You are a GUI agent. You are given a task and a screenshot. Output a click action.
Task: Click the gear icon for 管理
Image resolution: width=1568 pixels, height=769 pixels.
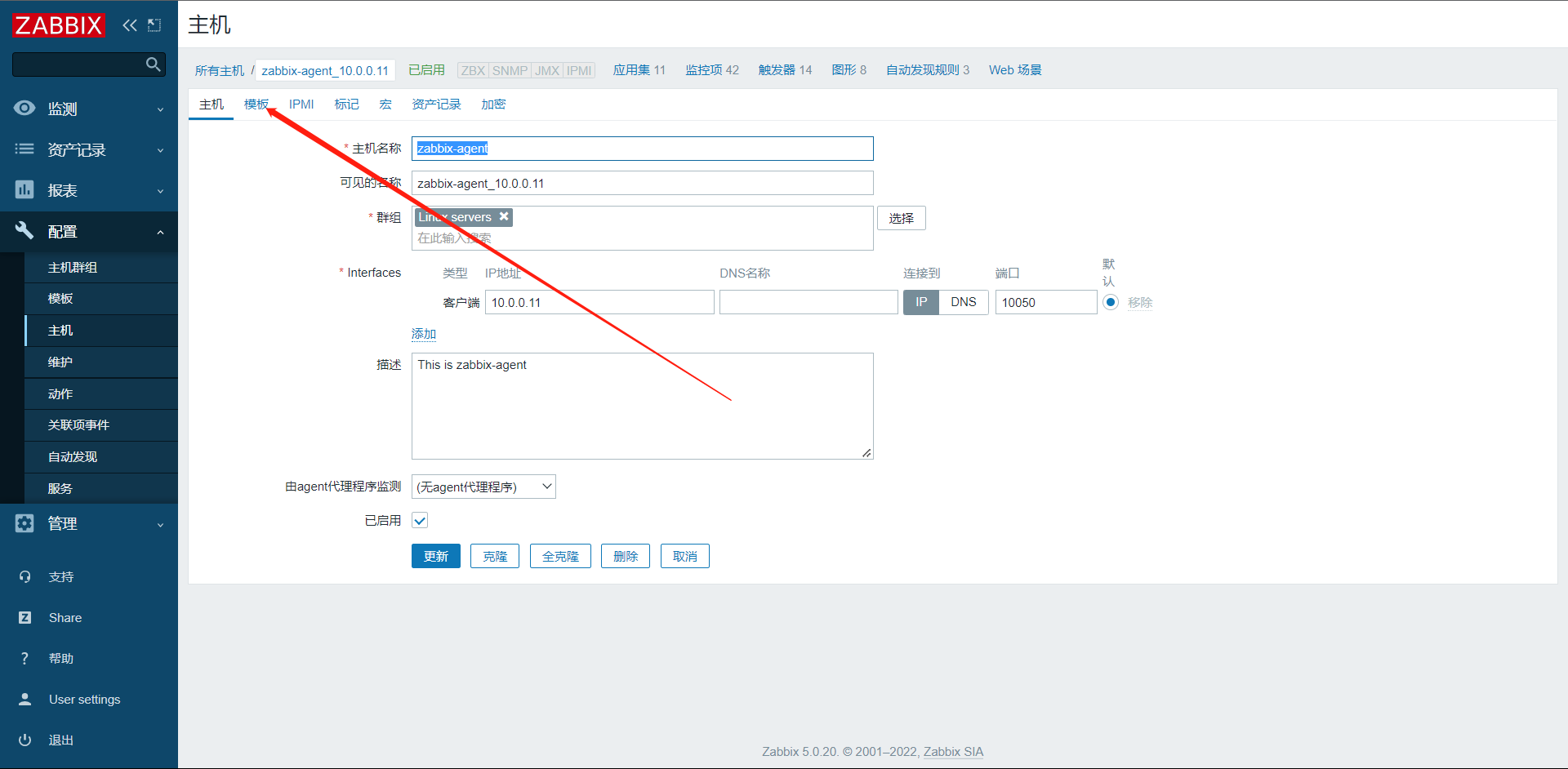tap(24, 523)
